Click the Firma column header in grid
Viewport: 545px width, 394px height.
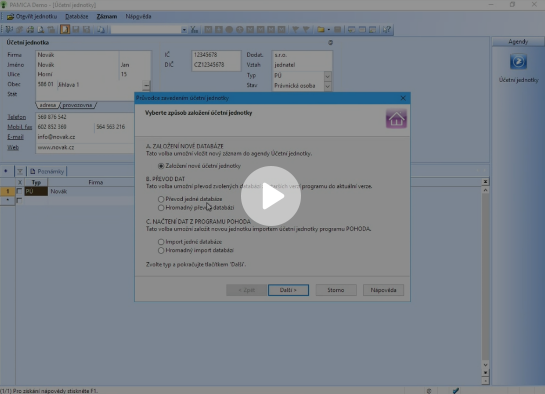[91, 182]
